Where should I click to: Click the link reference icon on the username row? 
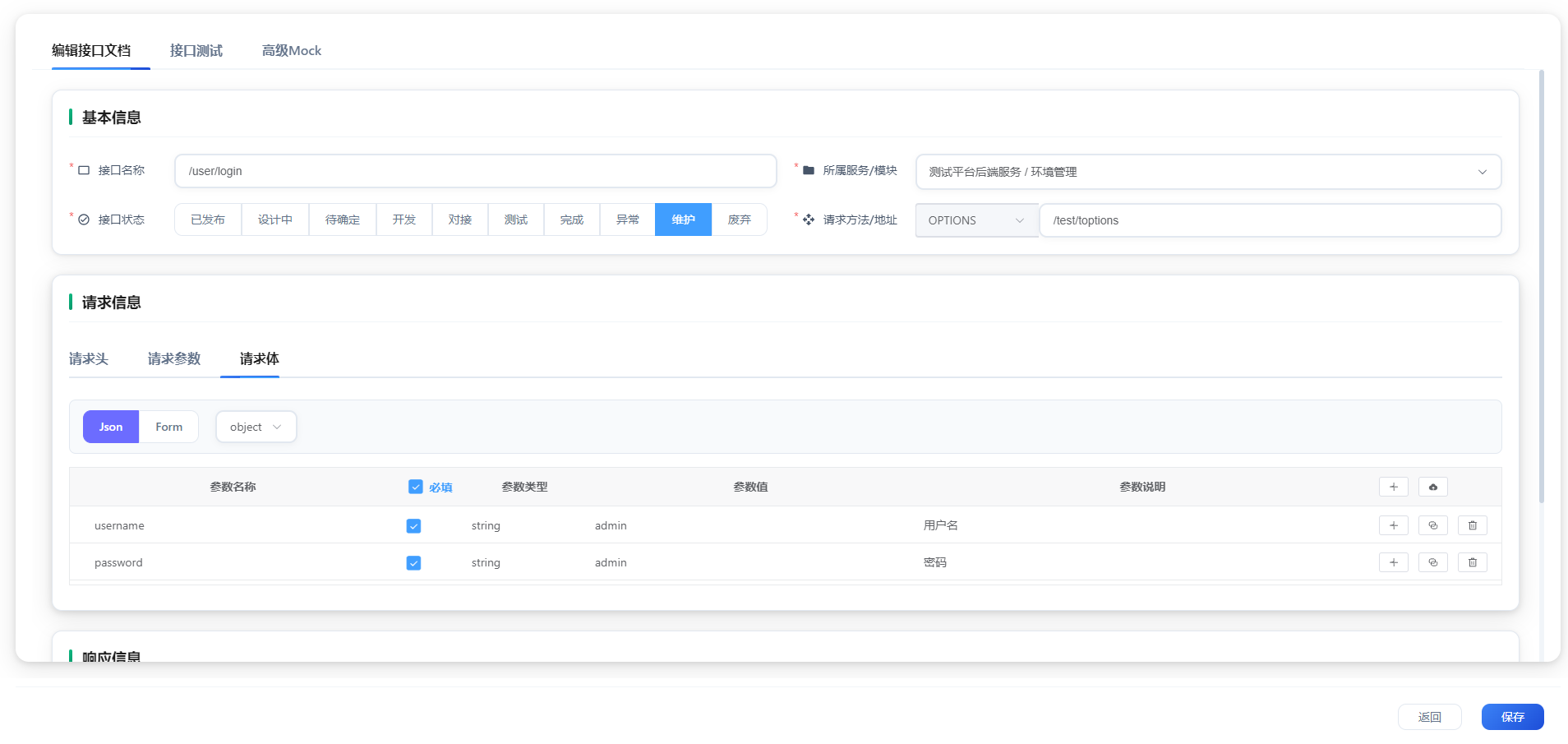click(x=1433, y=524)
